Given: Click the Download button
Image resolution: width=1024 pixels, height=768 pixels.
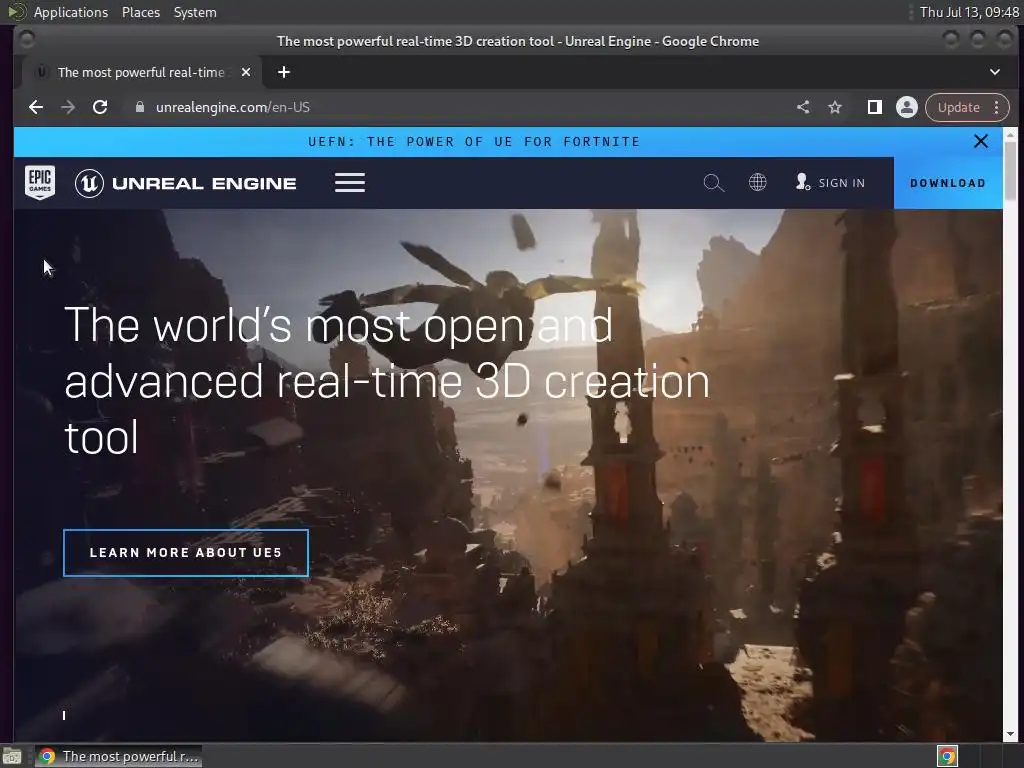Looking at the screenshot, I should [x=948, y=183].
